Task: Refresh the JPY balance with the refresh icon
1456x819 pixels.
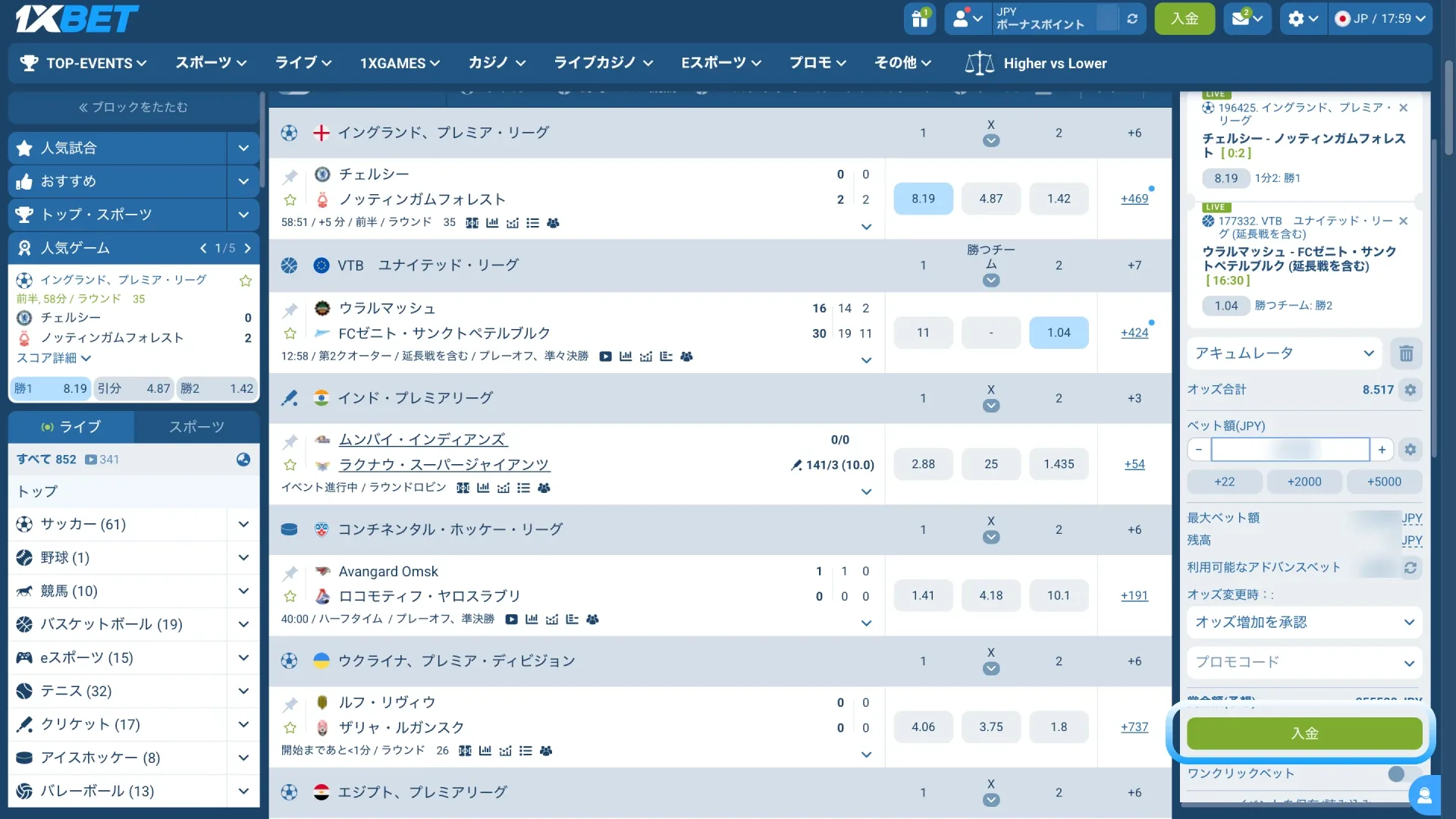Action: point(1132,19)
